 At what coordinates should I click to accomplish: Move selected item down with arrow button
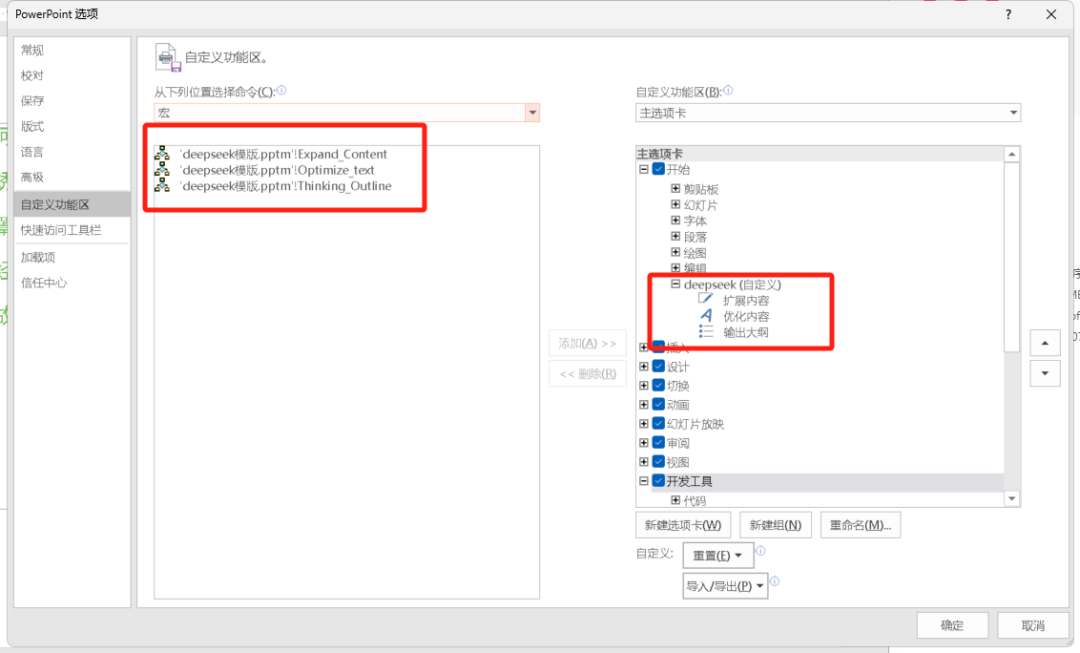(1045, 373)
